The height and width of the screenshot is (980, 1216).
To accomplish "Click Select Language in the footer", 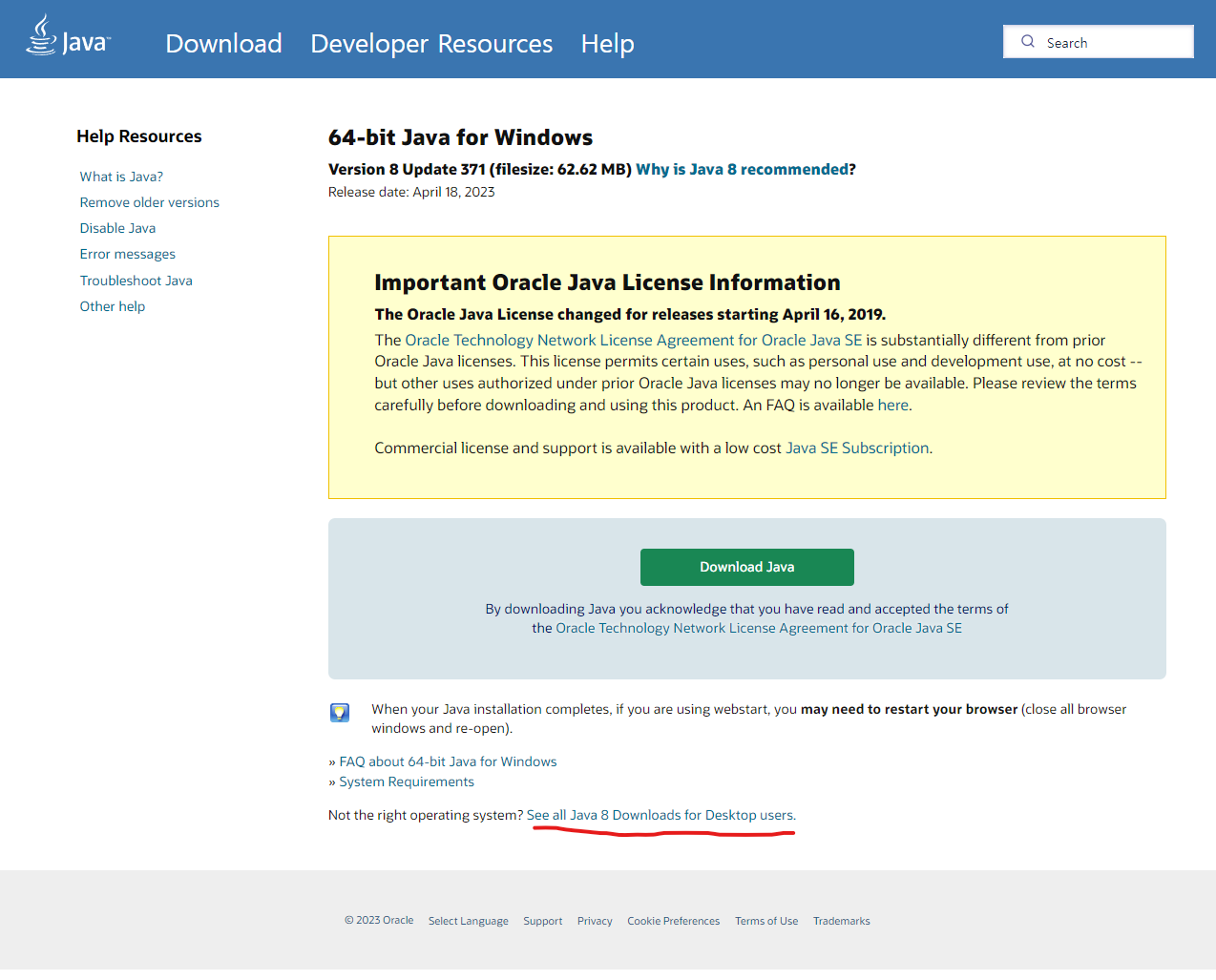I will pos(469,921).
